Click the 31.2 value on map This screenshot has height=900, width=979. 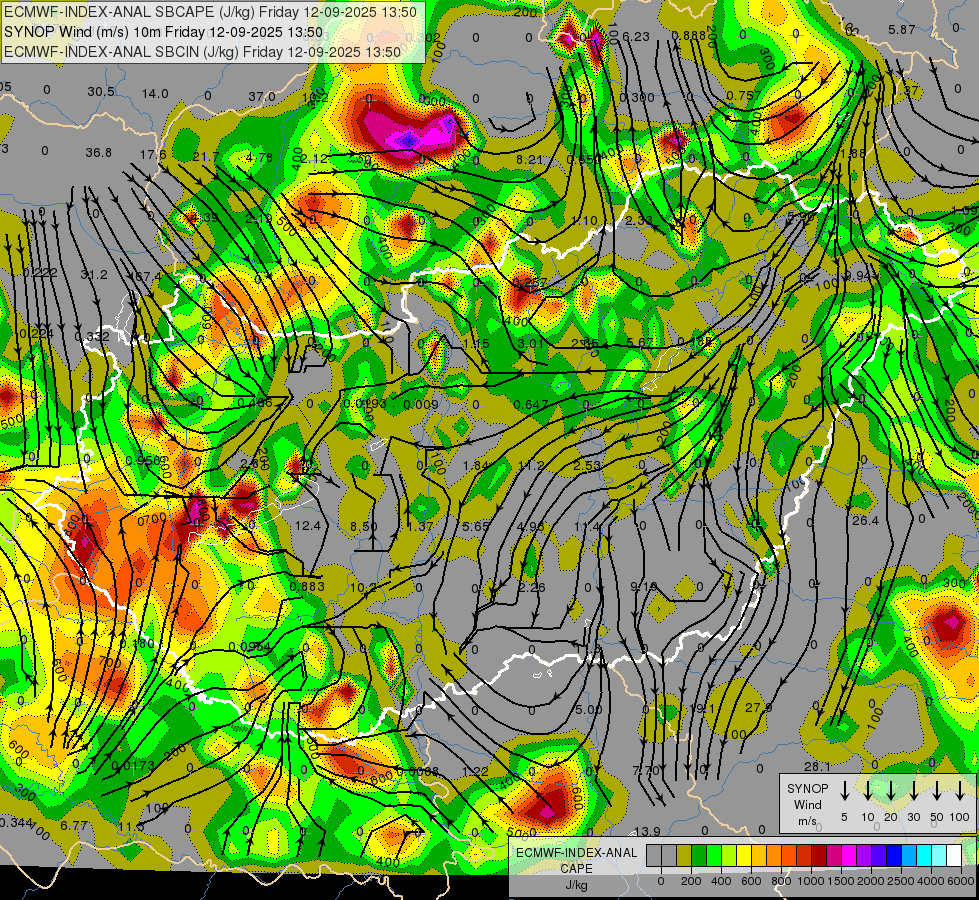point(94,274)
